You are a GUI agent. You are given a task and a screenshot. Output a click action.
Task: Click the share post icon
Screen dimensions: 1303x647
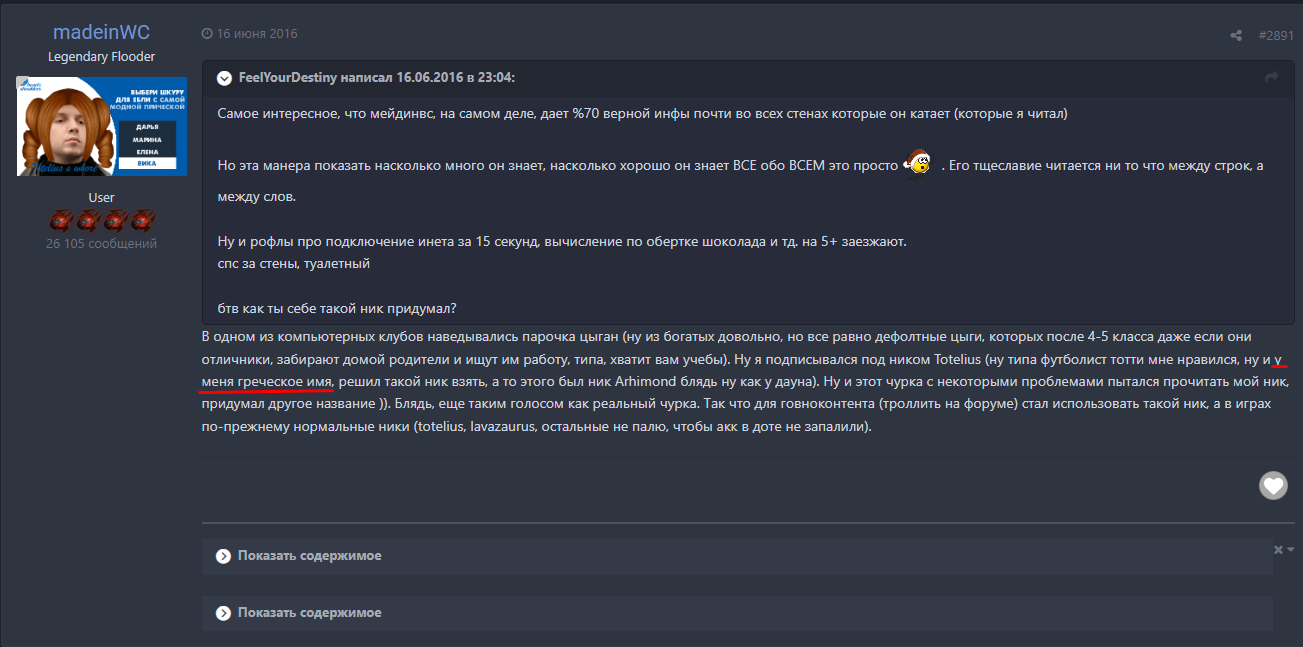[x=1236, y=36]
